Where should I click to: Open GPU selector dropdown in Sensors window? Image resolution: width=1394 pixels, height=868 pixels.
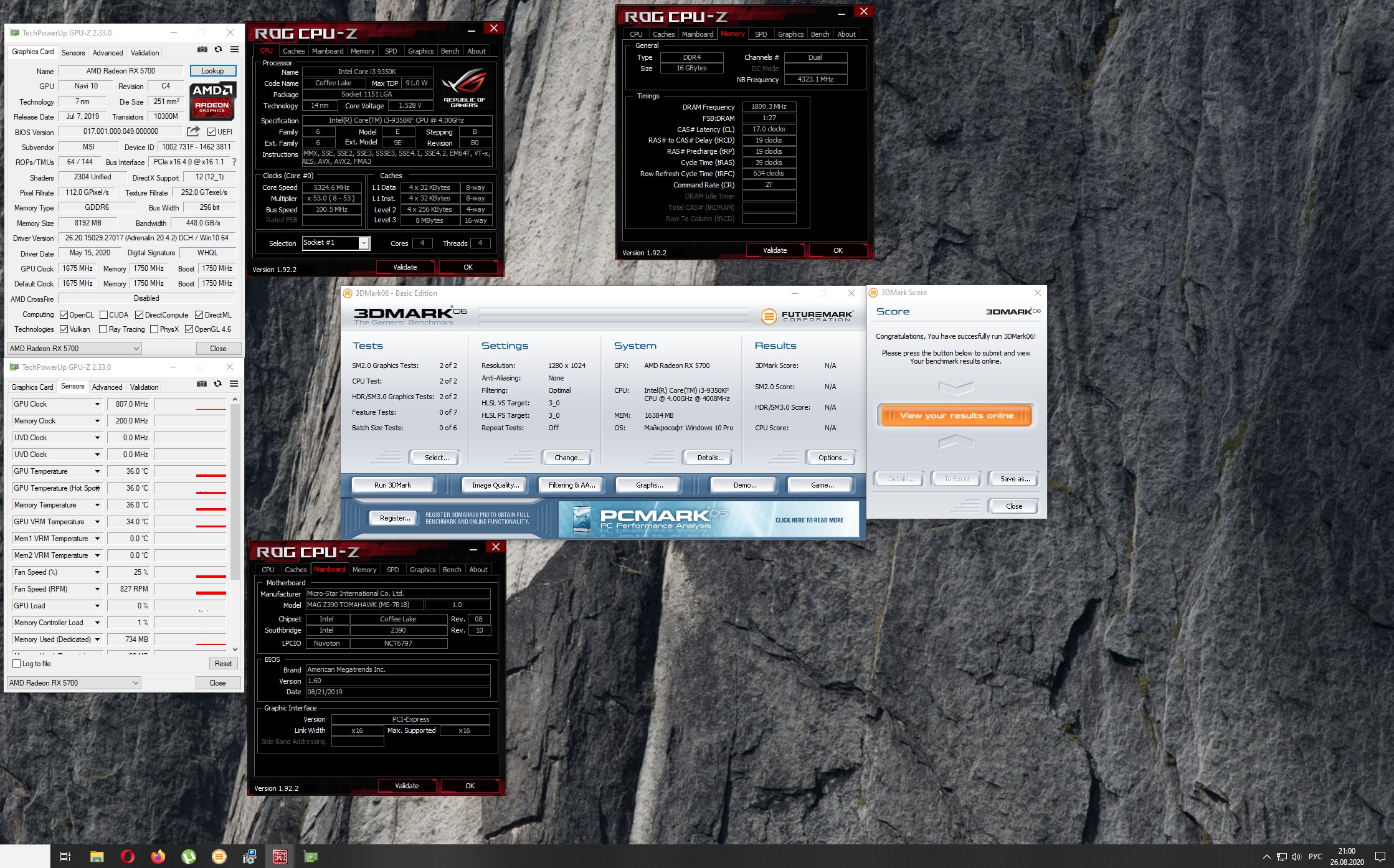[74, 682]
